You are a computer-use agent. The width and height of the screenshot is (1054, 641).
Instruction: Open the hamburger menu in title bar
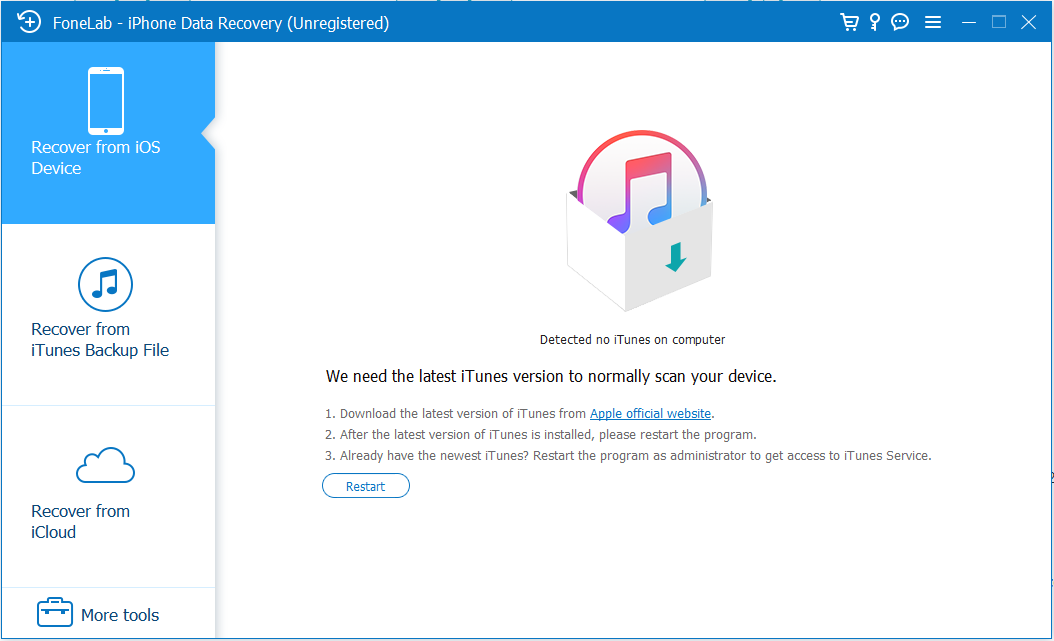tap(933, 22)
